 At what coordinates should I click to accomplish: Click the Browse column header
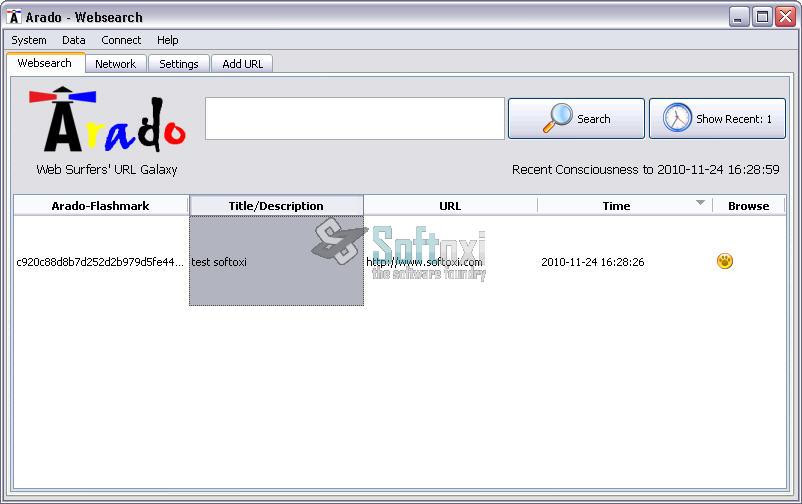point(748,206)
